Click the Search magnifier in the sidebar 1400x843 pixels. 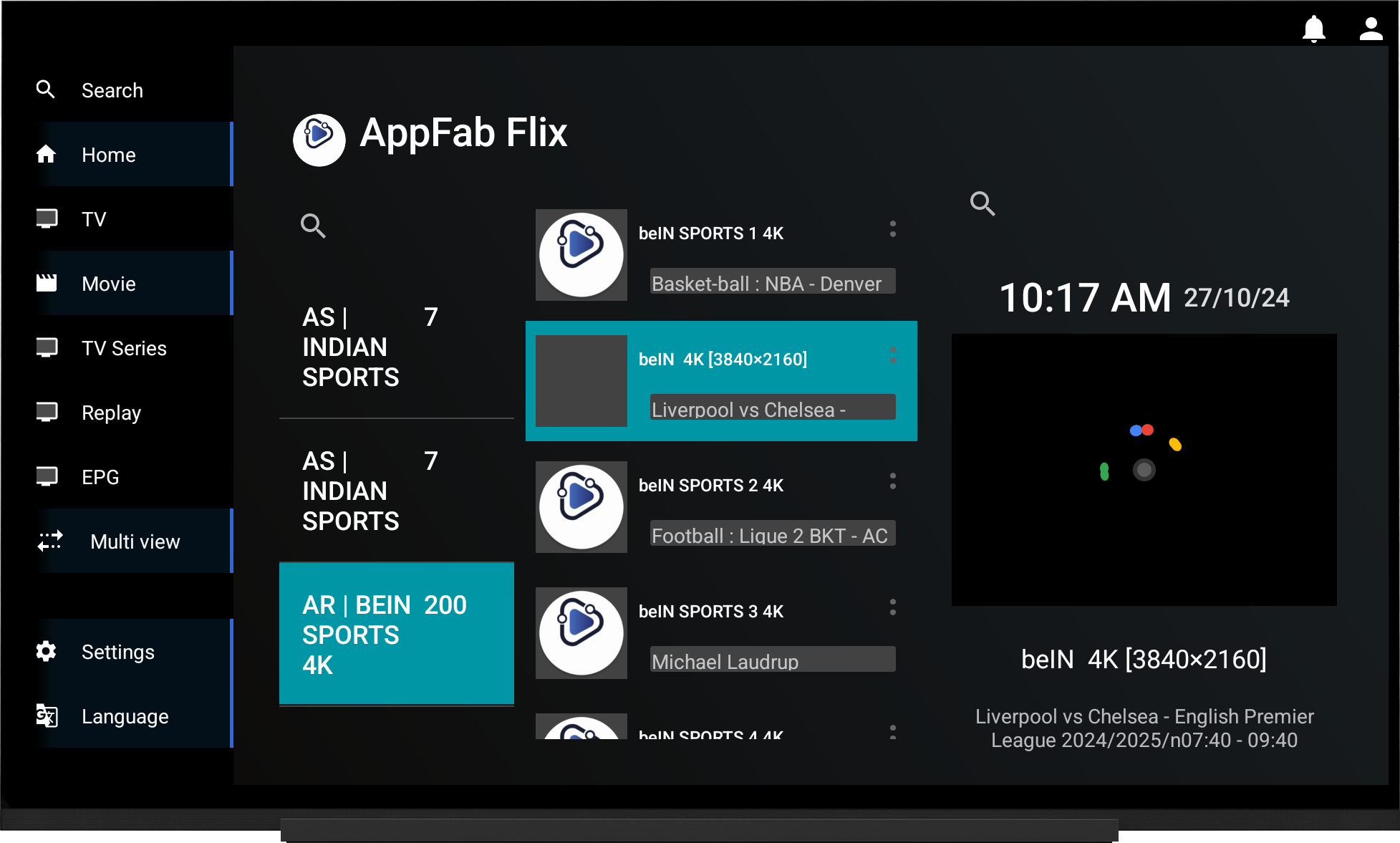point(46,90)
